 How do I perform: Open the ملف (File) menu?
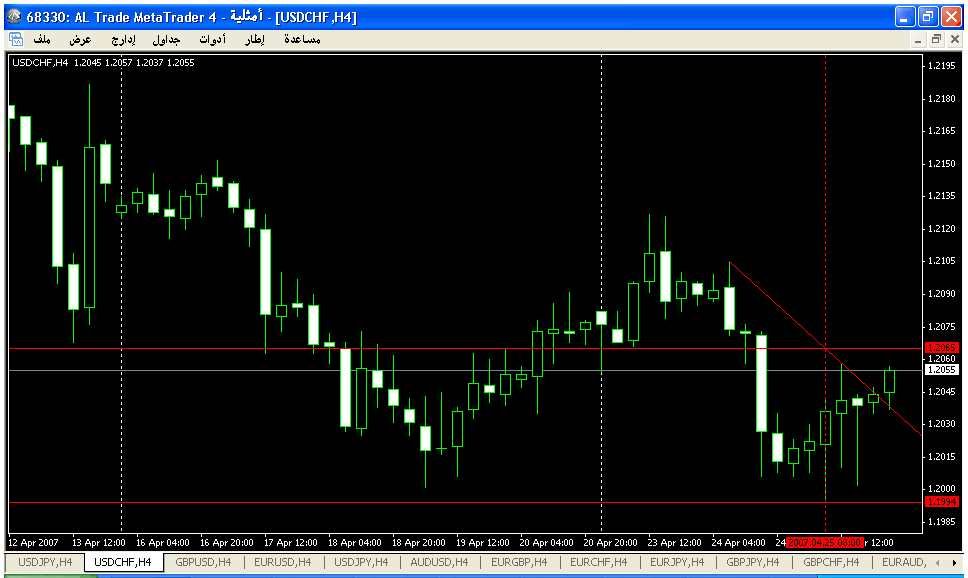point(42,40)
